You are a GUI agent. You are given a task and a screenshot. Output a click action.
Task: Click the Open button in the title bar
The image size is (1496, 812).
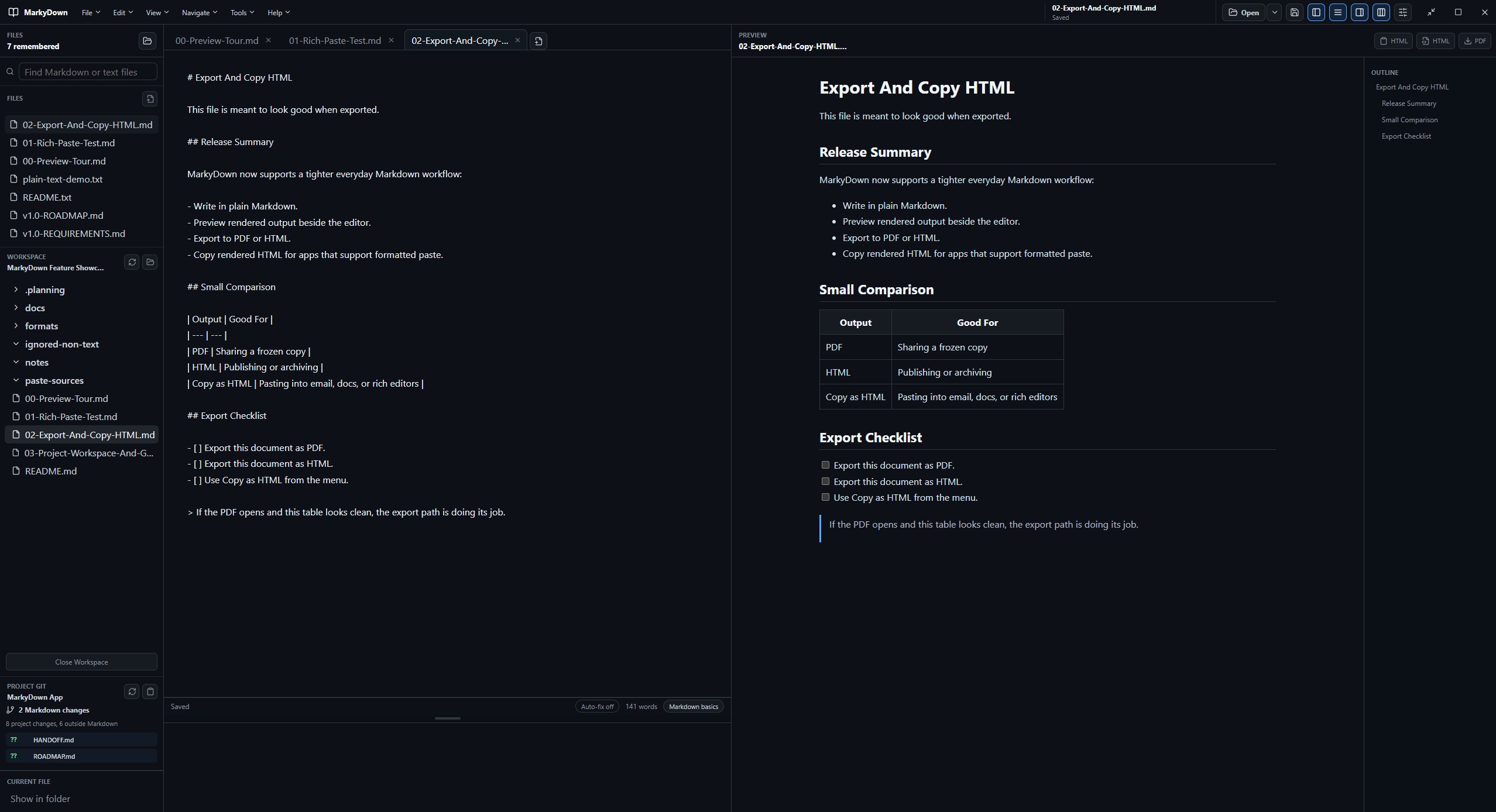[1244, 12]
